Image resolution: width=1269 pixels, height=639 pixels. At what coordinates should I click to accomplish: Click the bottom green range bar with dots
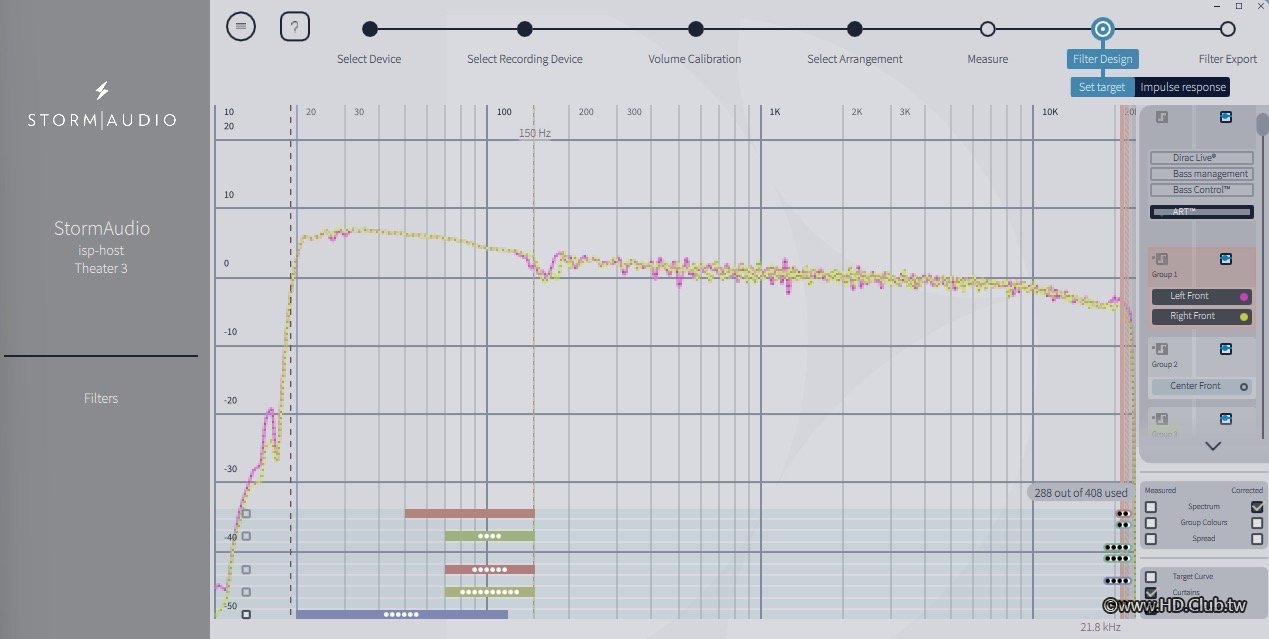[490, 592]
